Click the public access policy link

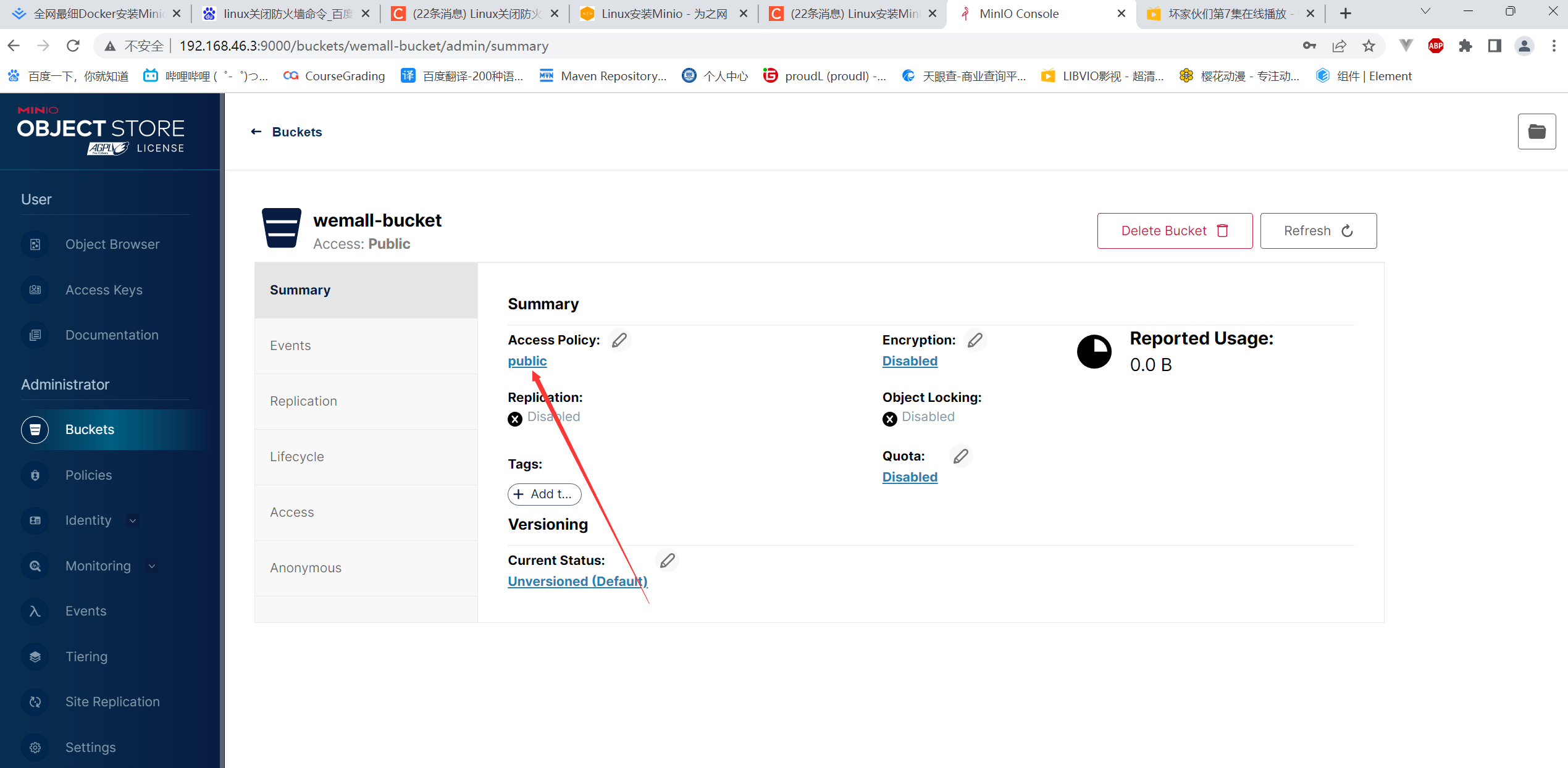pyautogui.click(x=527, y=361)
